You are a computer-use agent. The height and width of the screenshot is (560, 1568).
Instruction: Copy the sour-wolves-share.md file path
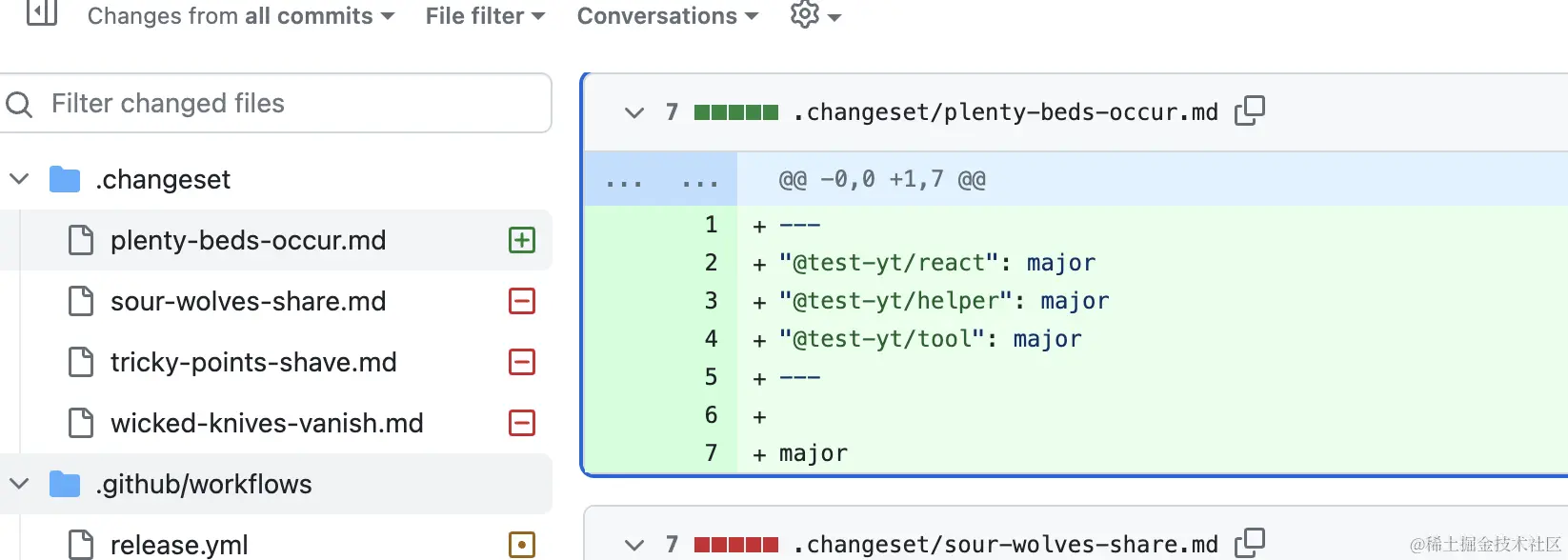tap(1249, 543)
